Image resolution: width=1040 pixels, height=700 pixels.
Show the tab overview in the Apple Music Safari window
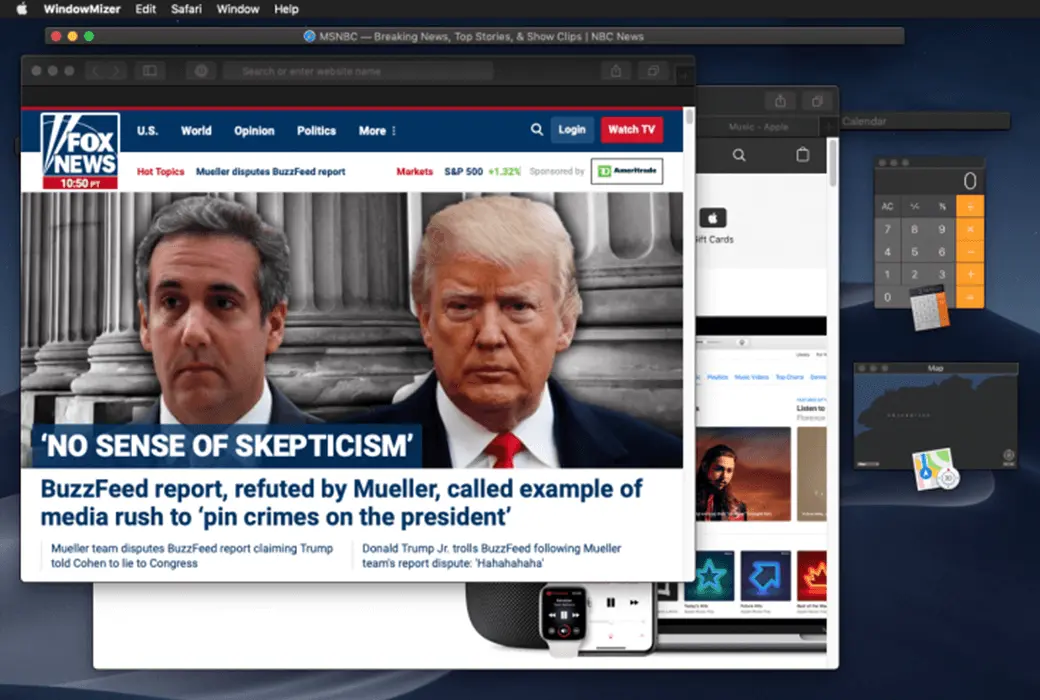tap(817, 101)
